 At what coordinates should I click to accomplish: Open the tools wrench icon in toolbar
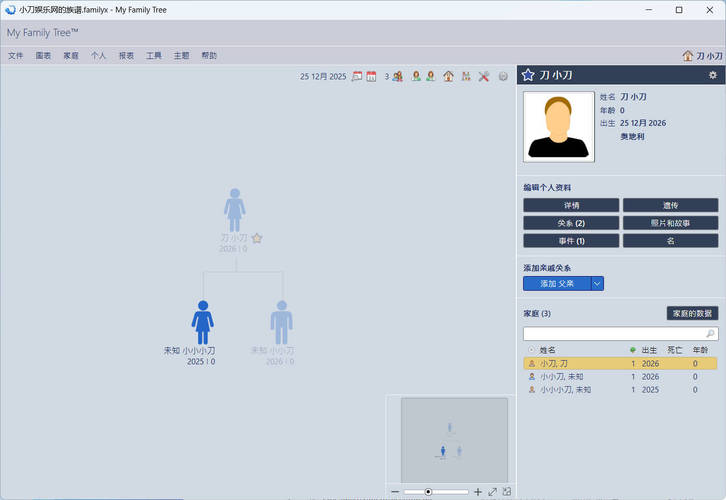(x=483, y=76)
